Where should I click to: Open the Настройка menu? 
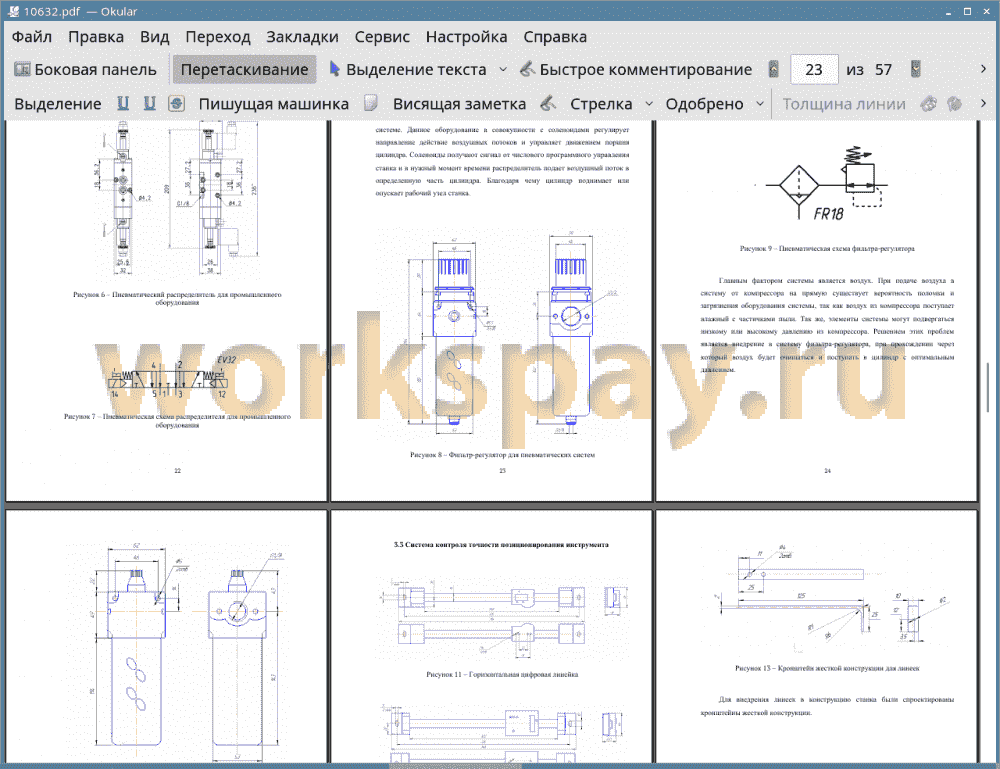466,37
